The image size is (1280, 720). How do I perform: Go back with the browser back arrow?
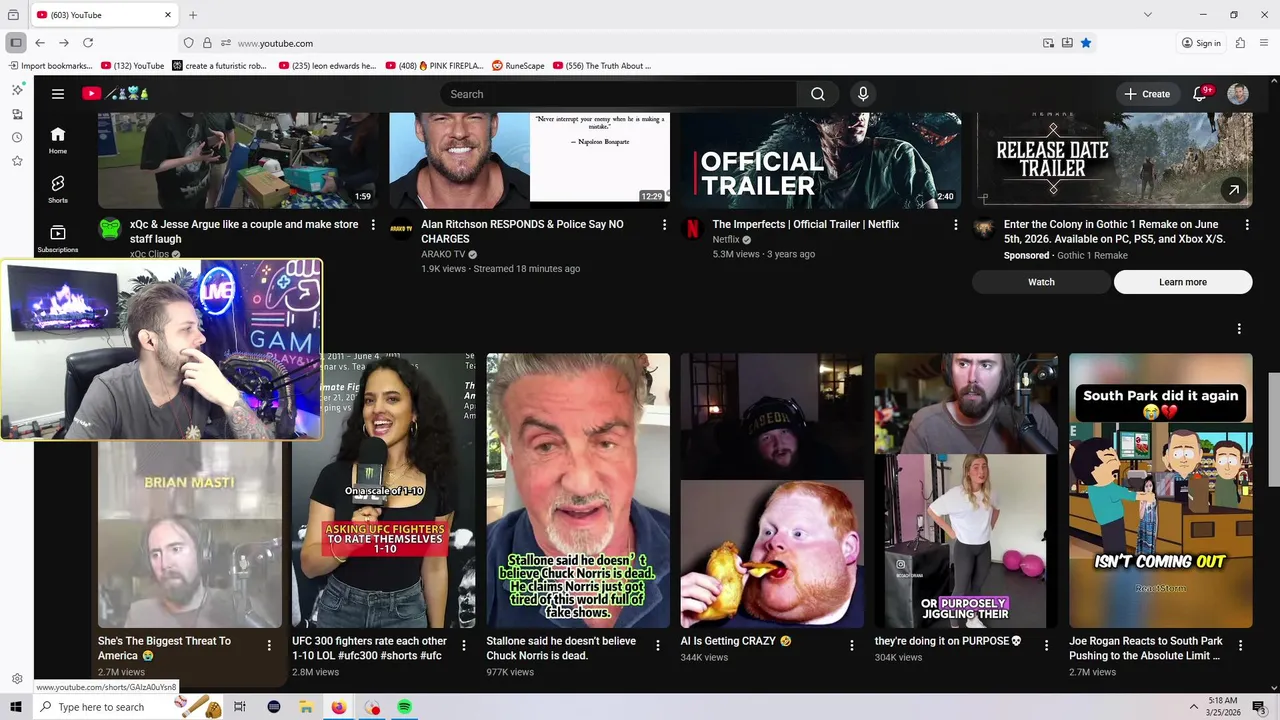[40, 43]
